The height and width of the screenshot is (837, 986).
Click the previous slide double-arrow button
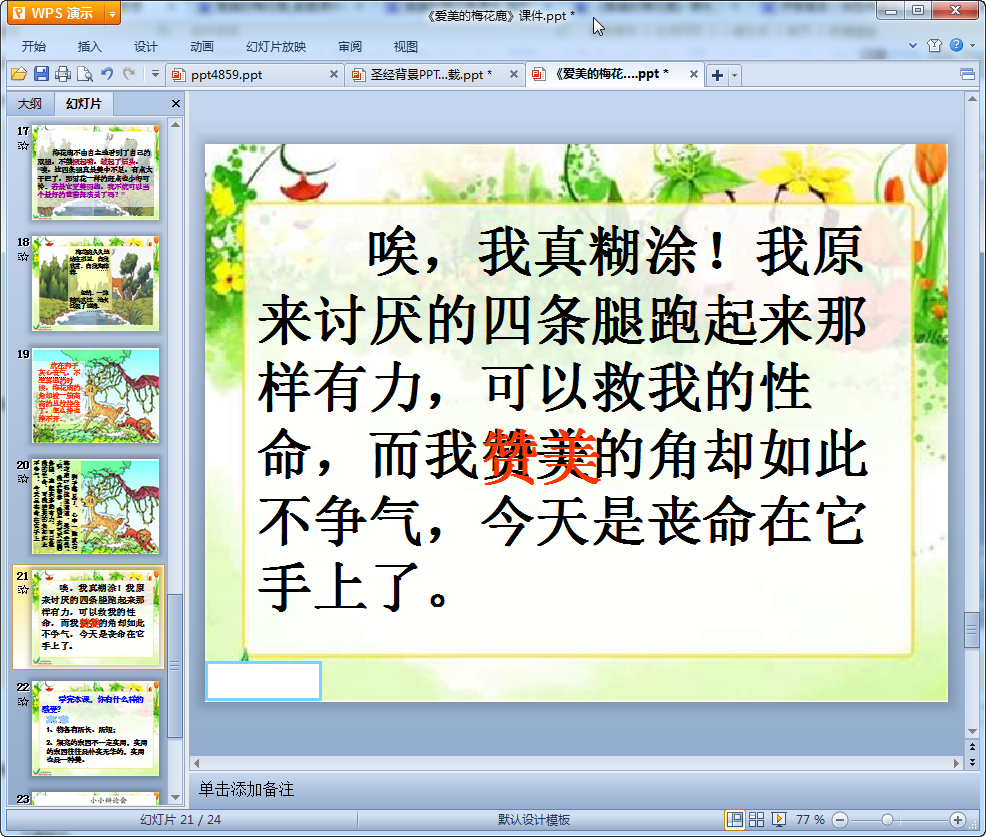tap(972, 747)
